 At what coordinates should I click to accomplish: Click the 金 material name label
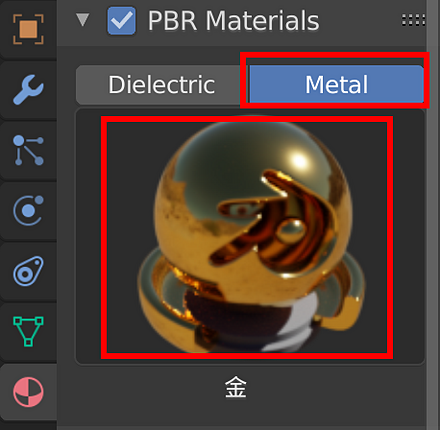pos(236,387)
